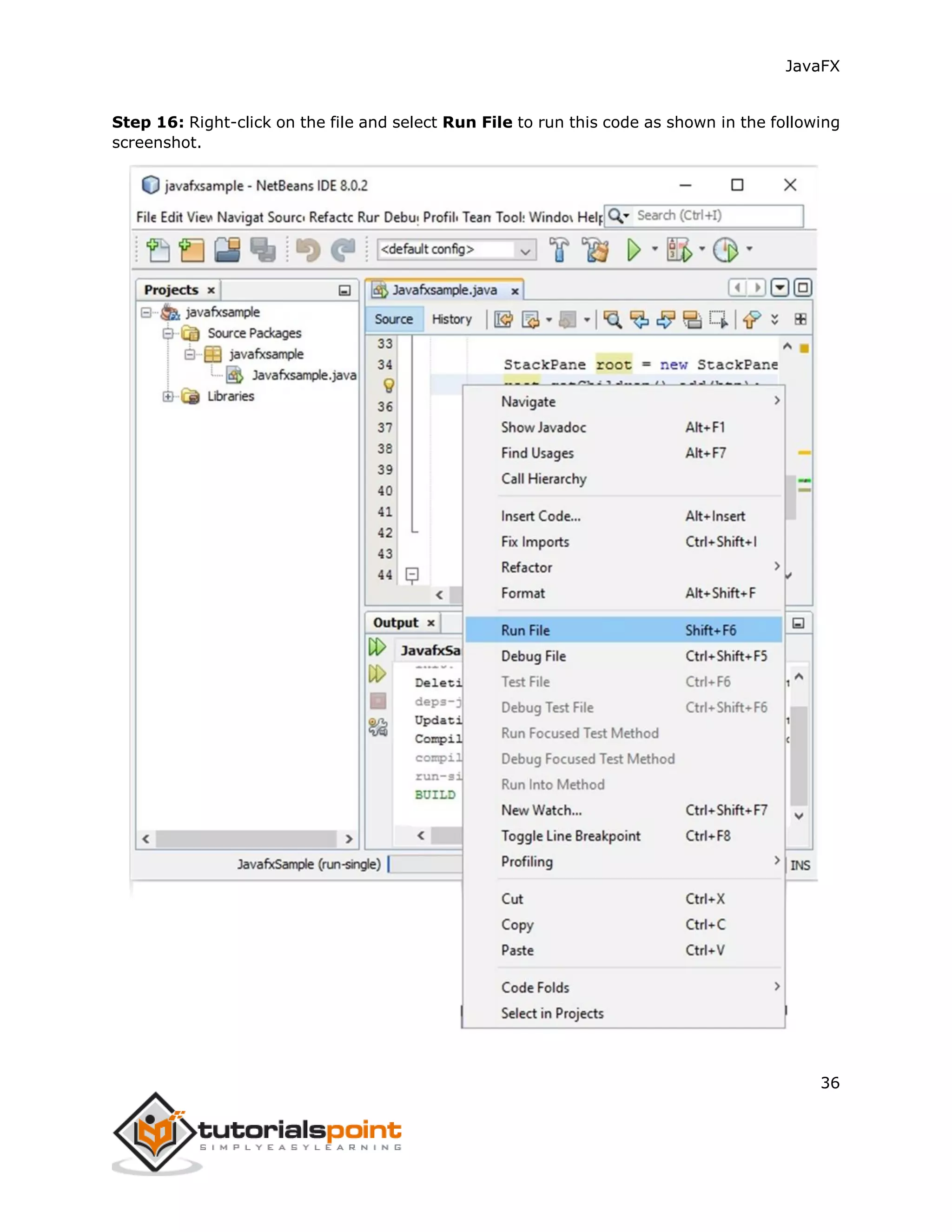Viewport: 952px width, 1232px height.
Task: Switch to the History view tab
Action: click(x=452, y=319)
